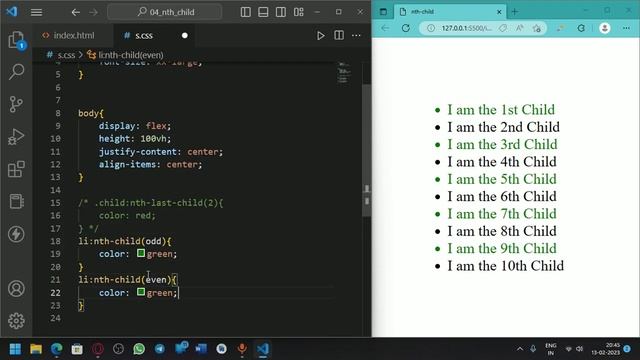Open a new tab in Edge
This screenshot has width=640, height=360.
pos(515,11)
